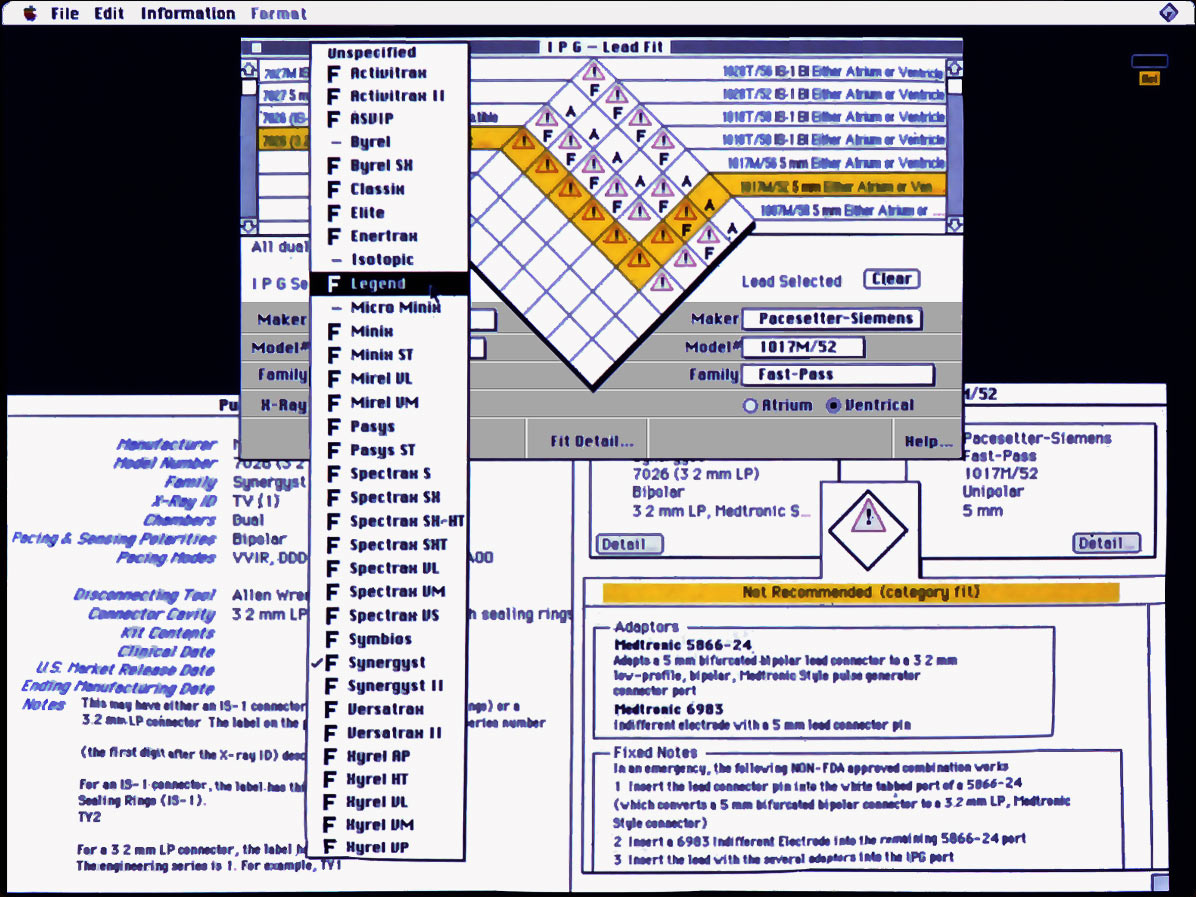Open Help in the IPG Lead Fit window
The width and height of the screenshot is (1196, 897).
click(928, 441)
